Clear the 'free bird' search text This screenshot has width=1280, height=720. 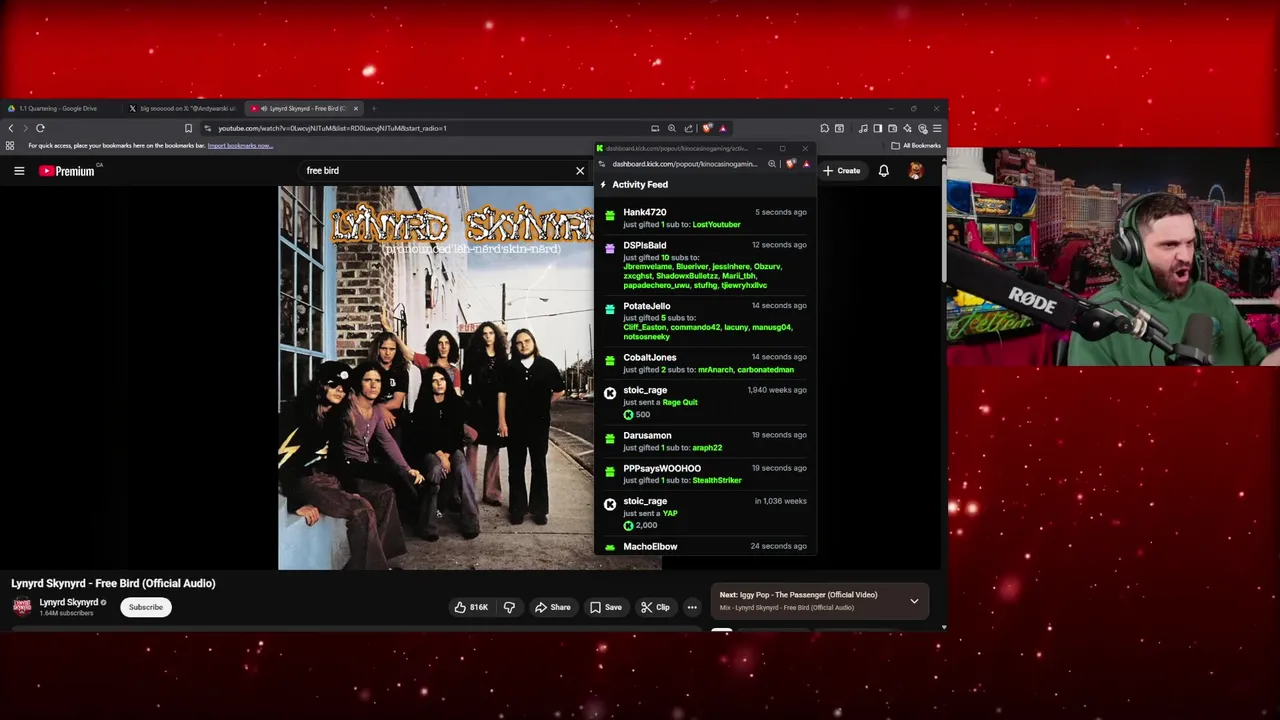tap(580, 171)
